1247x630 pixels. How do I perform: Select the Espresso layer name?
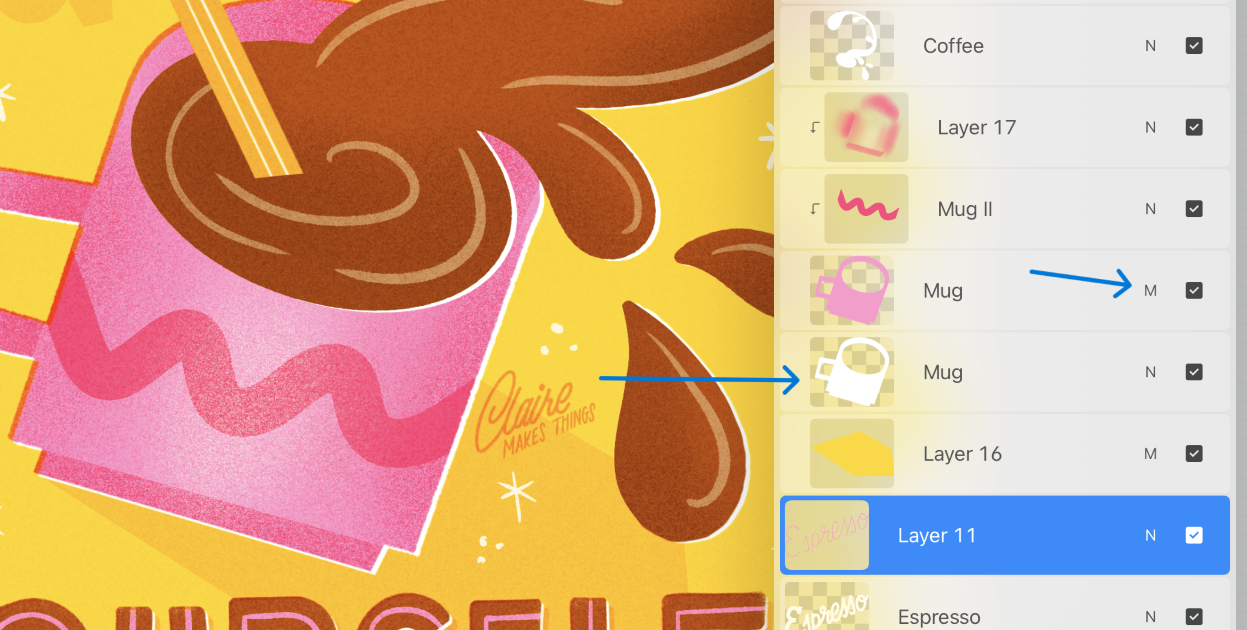click(x=939, y=617)
